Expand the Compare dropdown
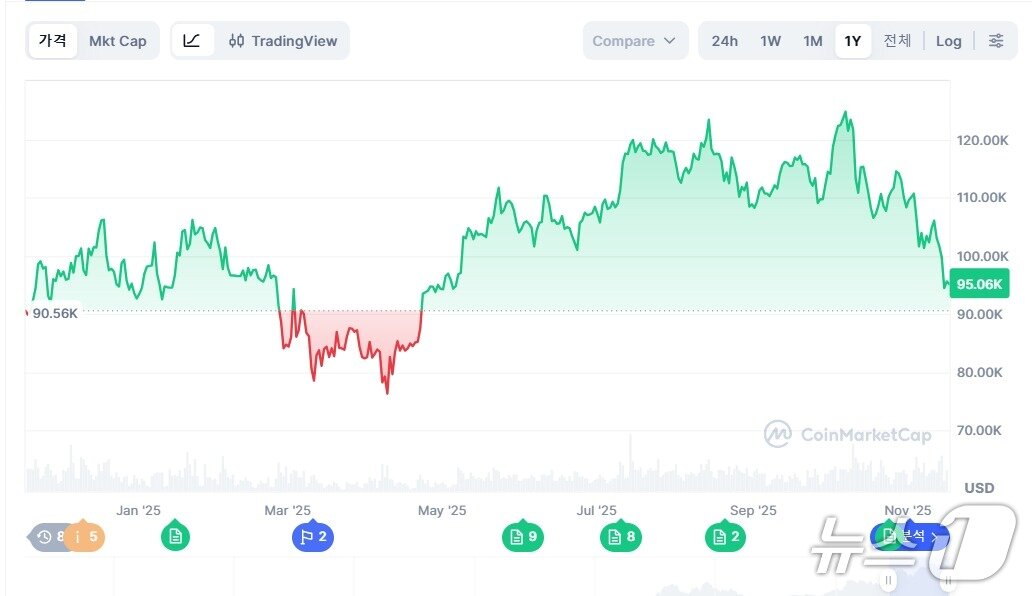Viewport: 1032px width, 596px height. pyautogui.click(x=635, y=41)
